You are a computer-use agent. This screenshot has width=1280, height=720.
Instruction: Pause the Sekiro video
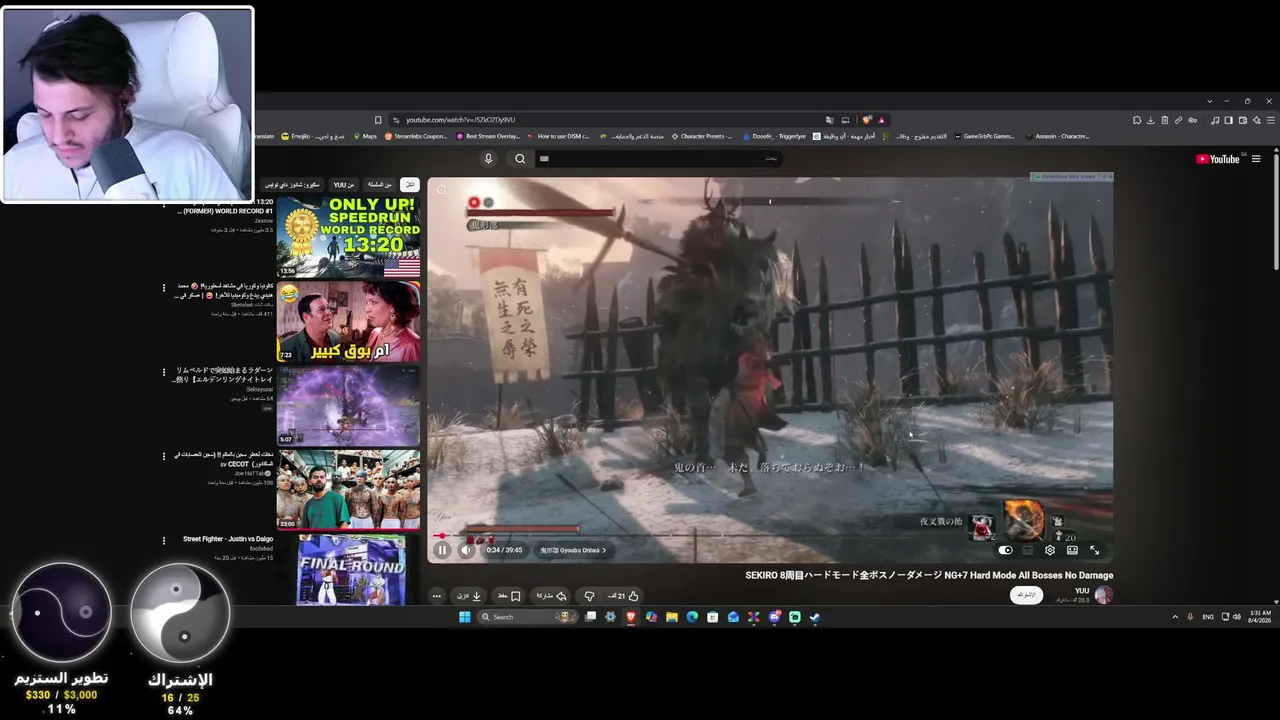[442, 550]
